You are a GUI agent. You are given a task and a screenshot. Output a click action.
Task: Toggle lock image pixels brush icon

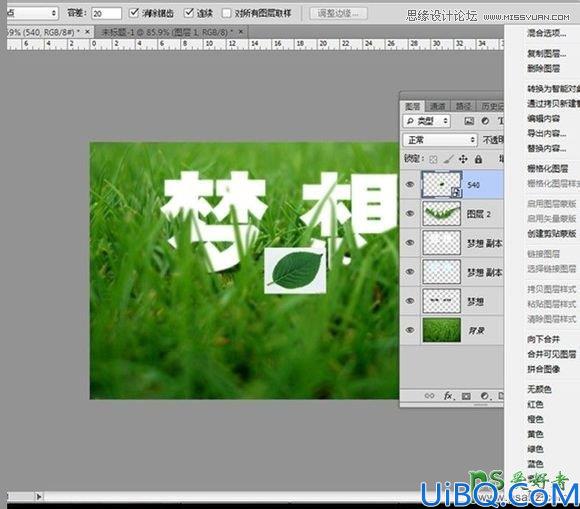click(x=448, y=159)
